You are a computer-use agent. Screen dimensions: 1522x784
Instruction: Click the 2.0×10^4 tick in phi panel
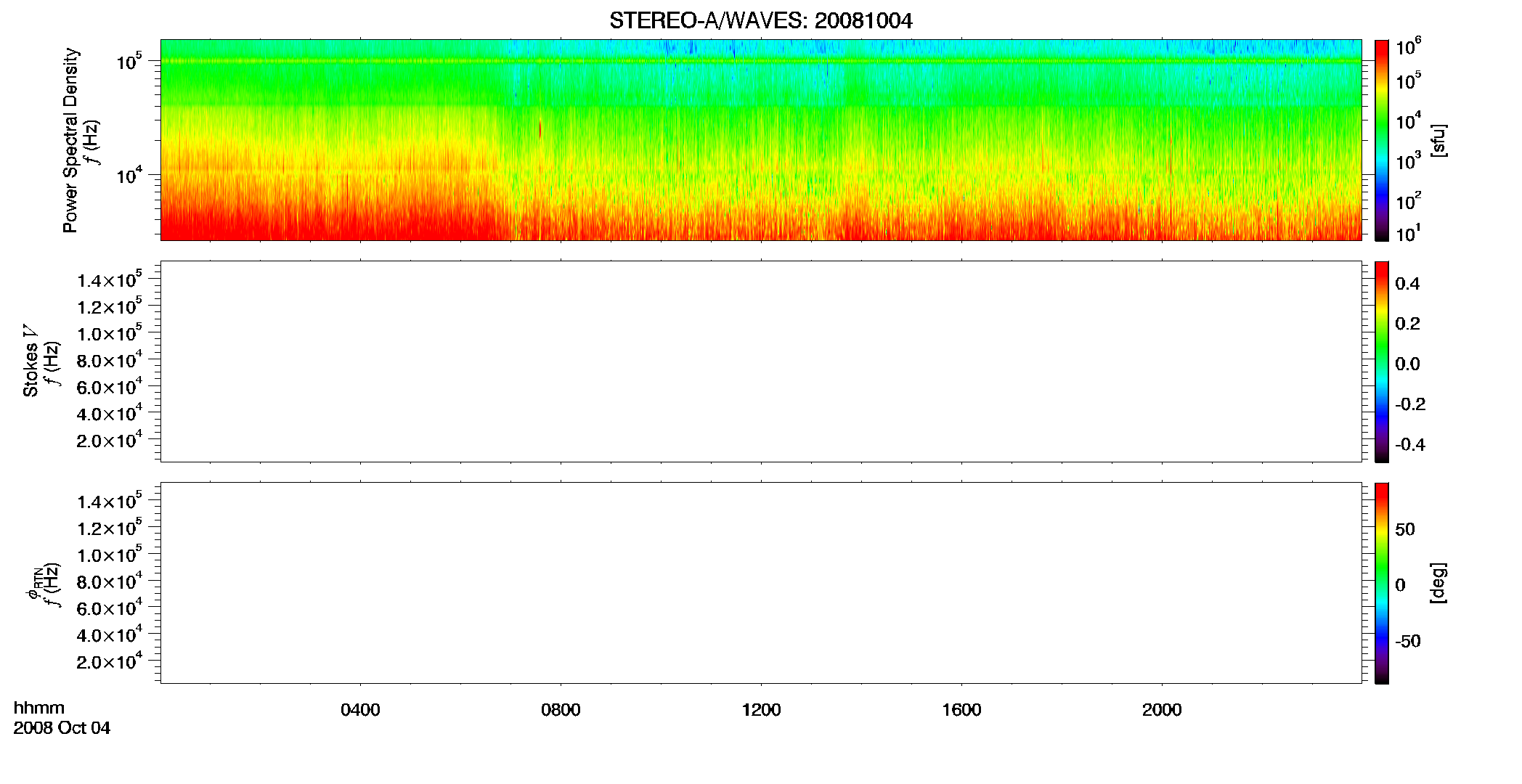110,661
